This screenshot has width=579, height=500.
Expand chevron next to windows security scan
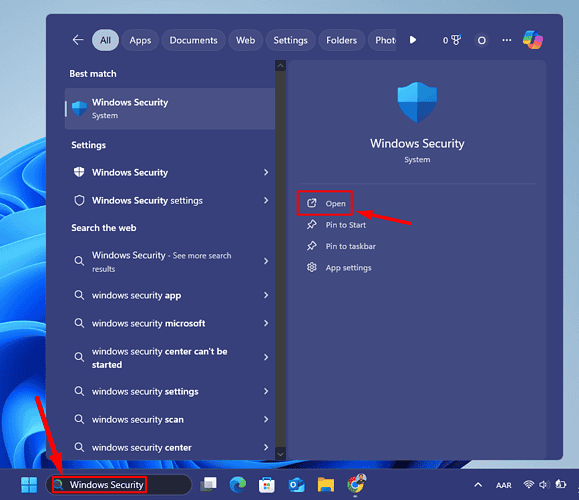coord(266,419)
